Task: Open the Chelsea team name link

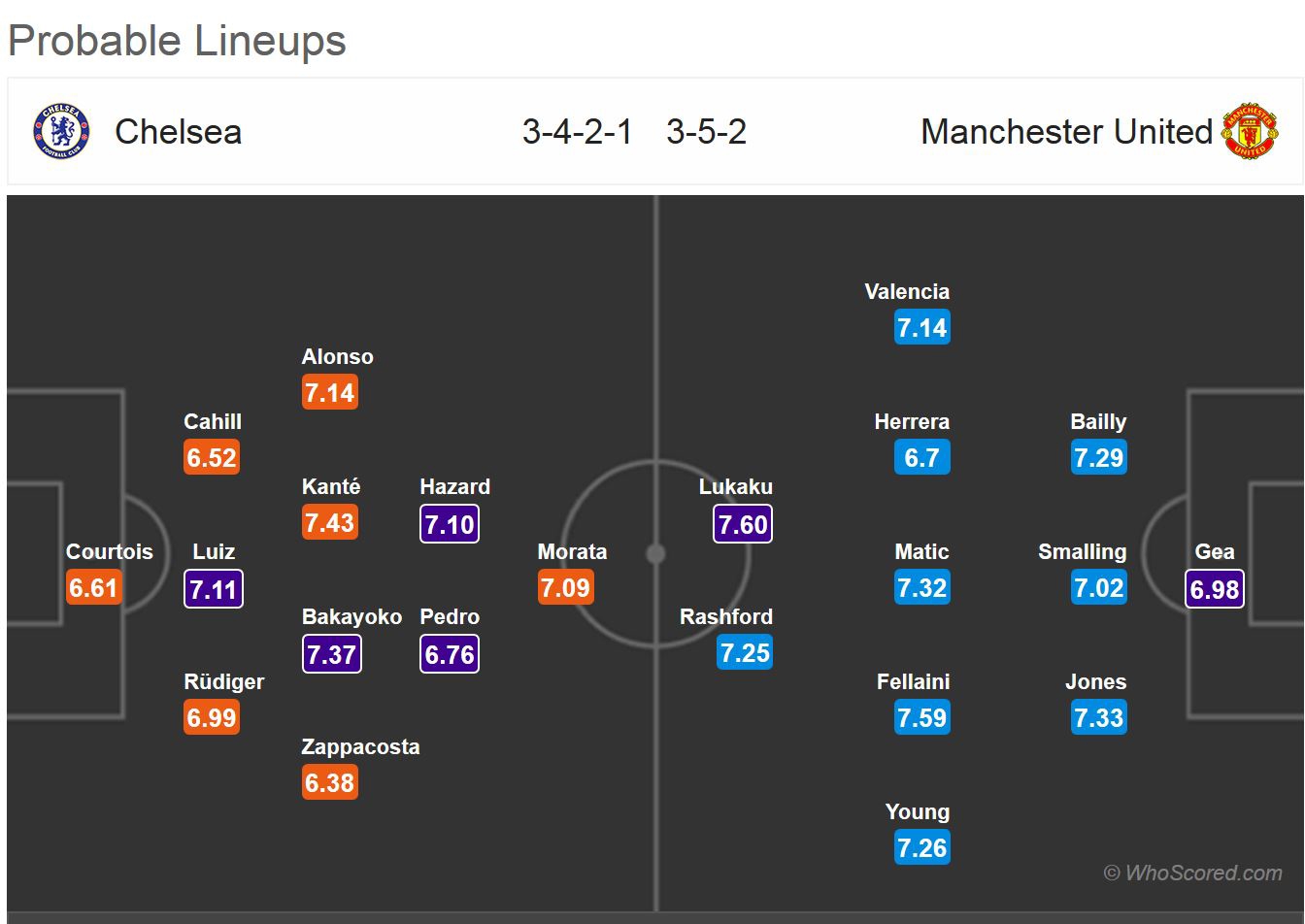Action: click(x=178, y=132)
